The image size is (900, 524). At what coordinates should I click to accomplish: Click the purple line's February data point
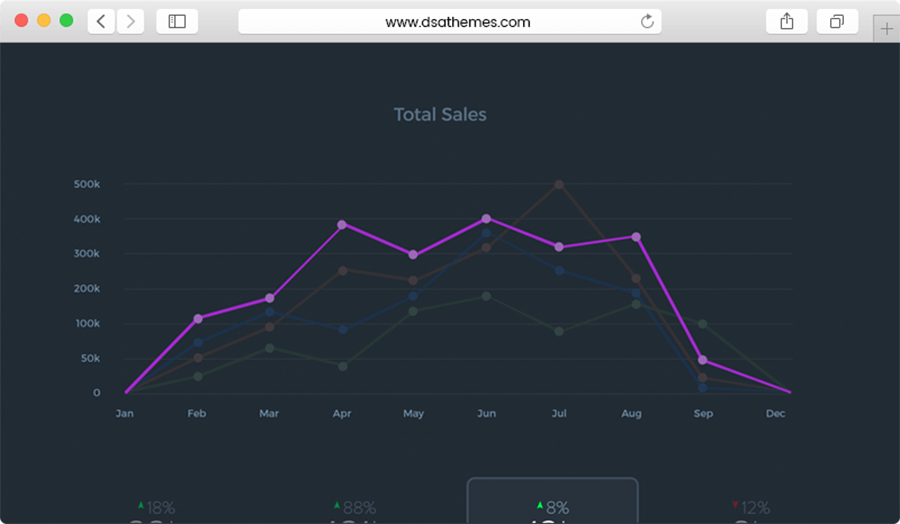point(198,319)
